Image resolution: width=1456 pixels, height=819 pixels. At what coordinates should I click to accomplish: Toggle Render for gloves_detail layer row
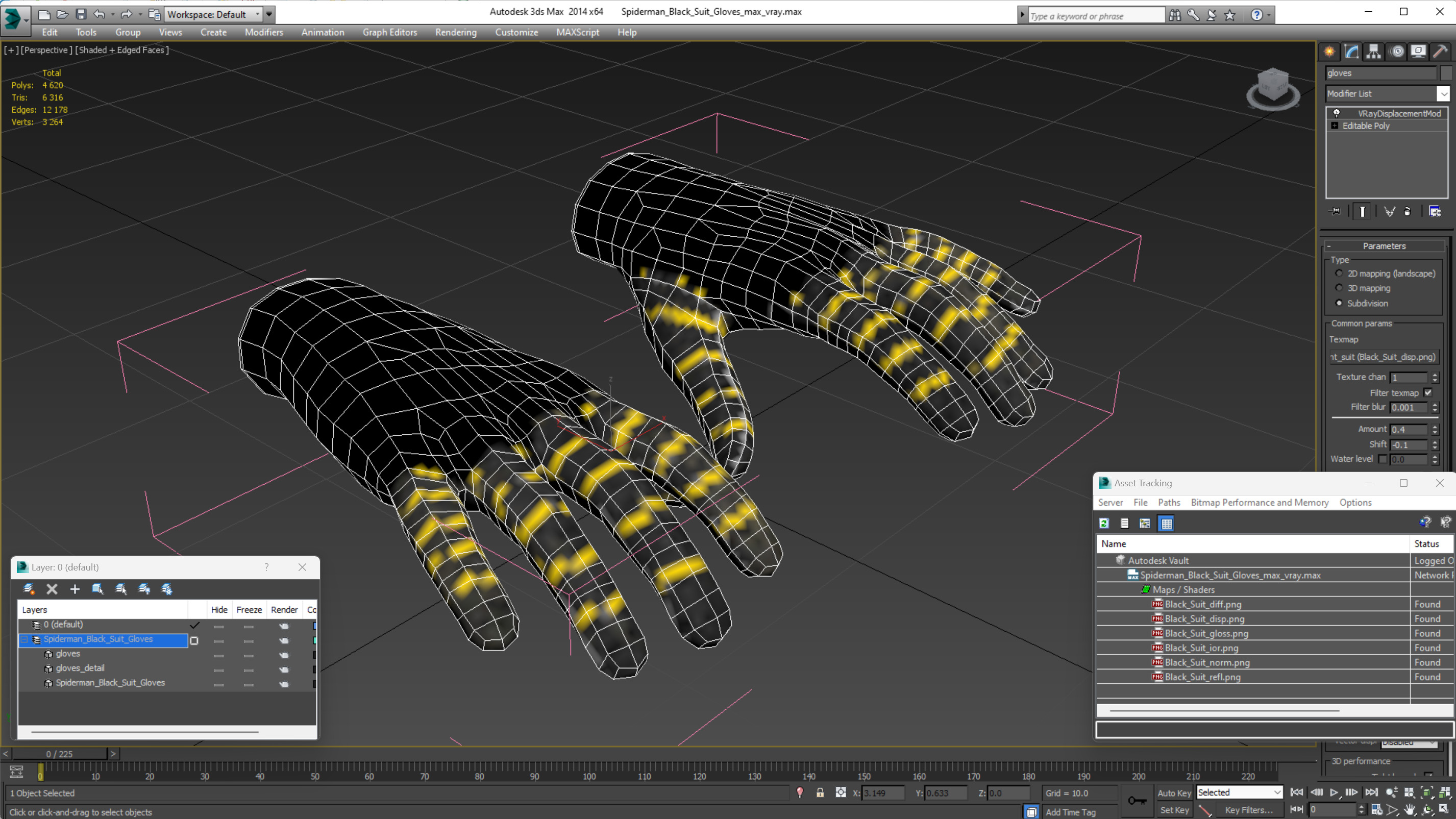pos(284,670)
